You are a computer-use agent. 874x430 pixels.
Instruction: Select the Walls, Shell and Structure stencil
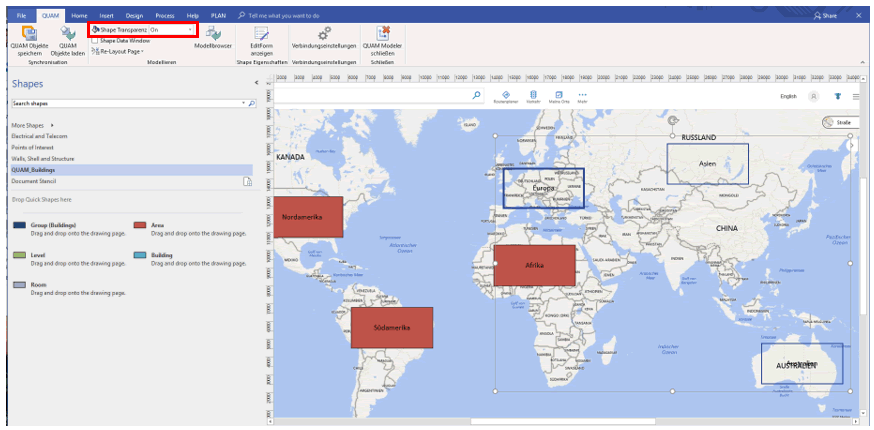tap(42, 158)
